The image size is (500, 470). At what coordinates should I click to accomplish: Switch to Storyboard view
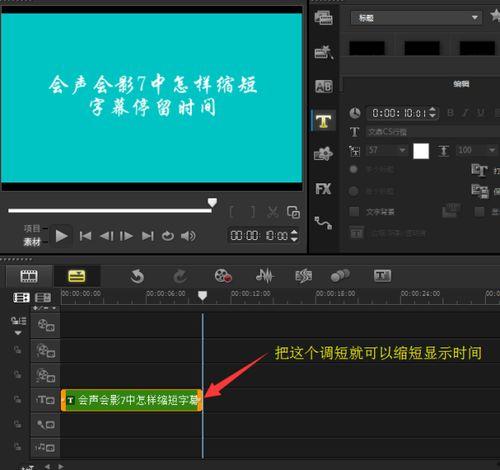29,276
